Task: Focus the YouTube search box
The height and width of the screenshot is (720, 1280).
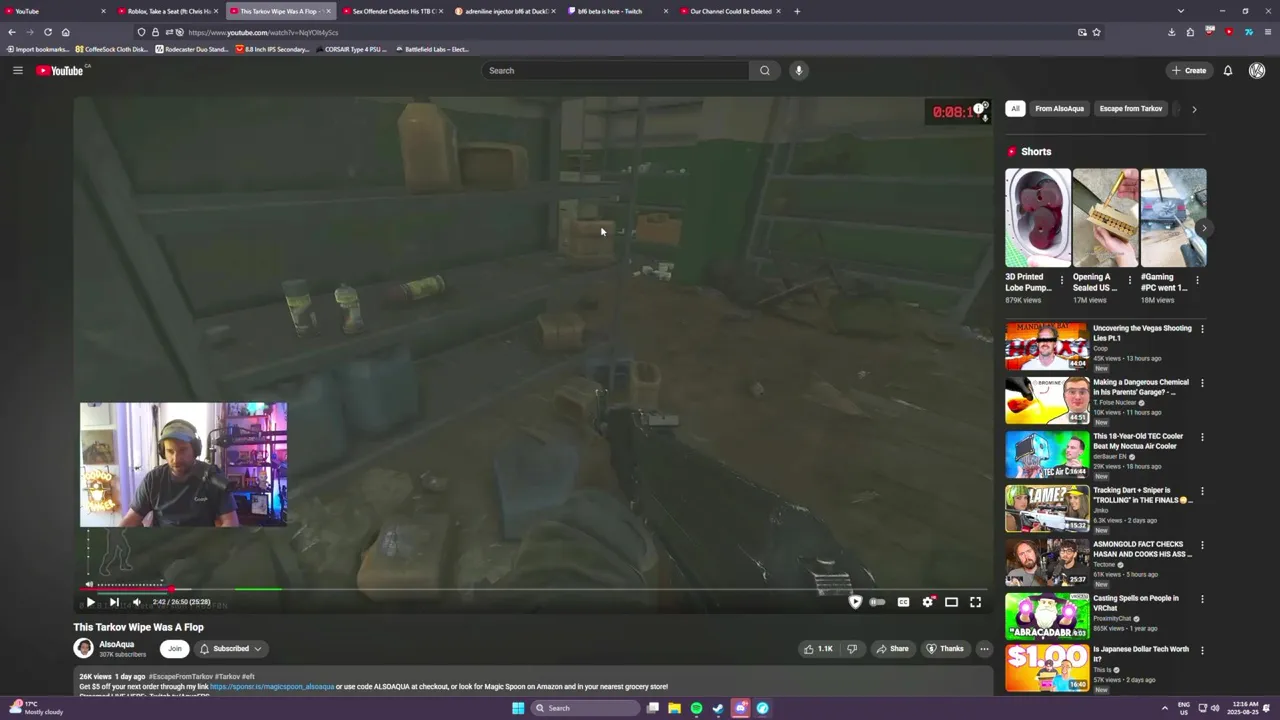Action: click(x=615, y=70)
